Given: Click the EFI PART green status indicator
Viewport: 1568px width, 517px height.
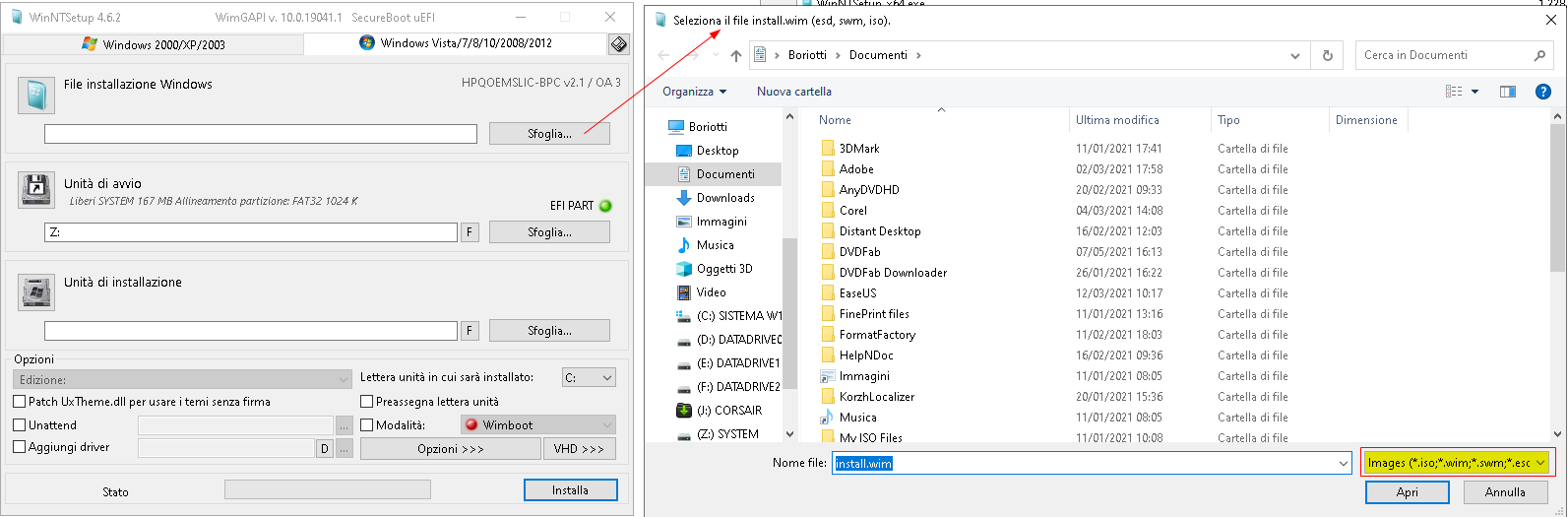Looking at the screenshot, I should pos(605,206).
